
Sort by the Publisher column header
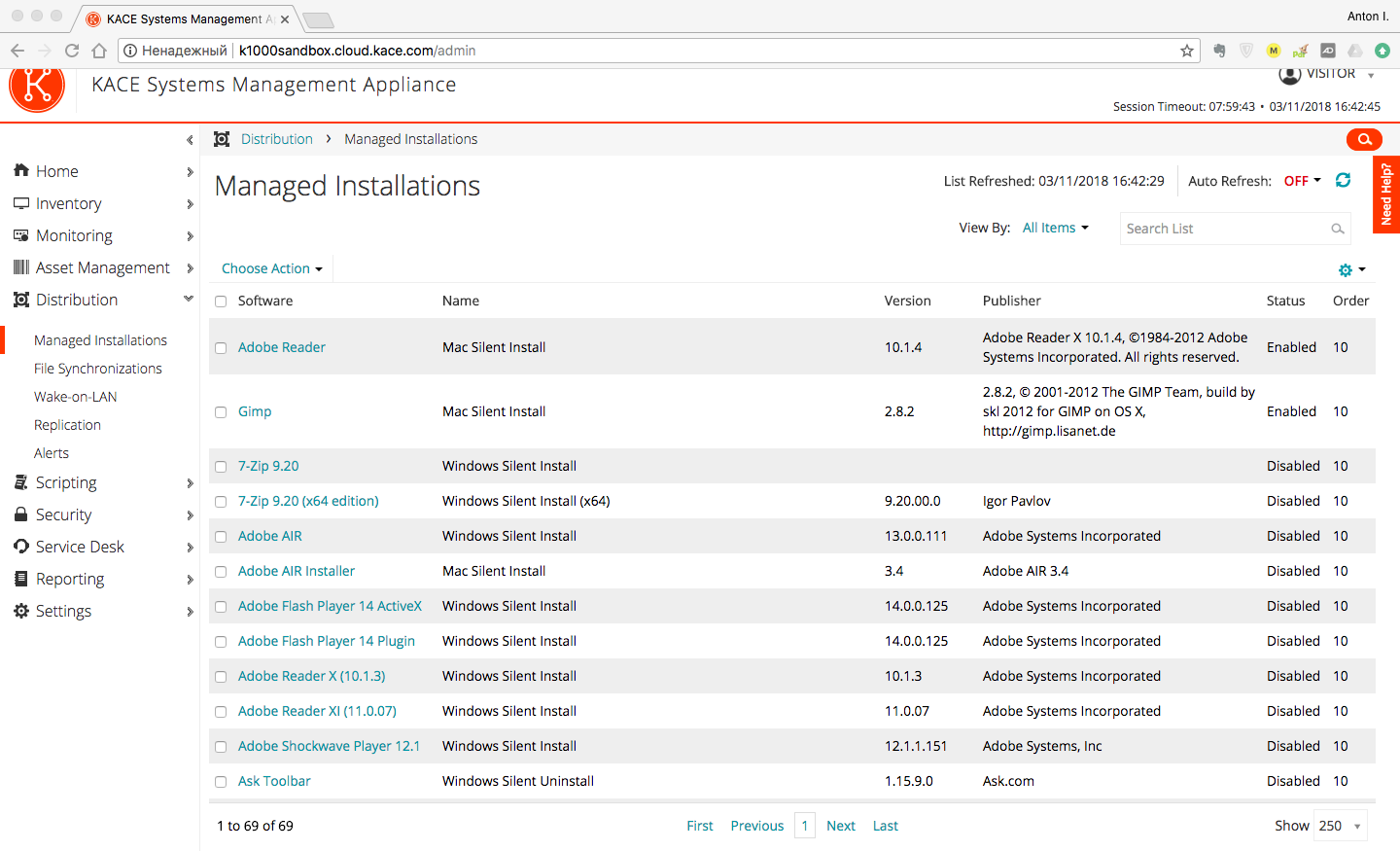(1011, 301)
